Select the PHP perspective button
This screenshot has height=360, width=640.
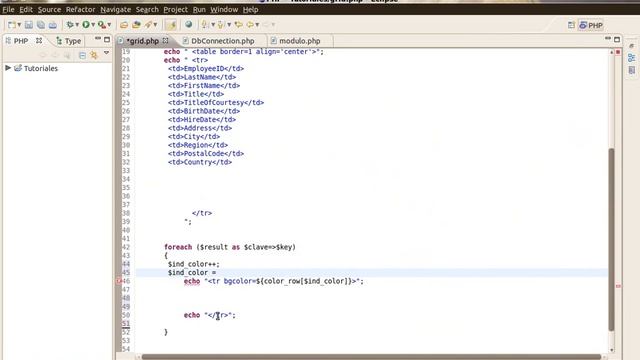(591, 25)
